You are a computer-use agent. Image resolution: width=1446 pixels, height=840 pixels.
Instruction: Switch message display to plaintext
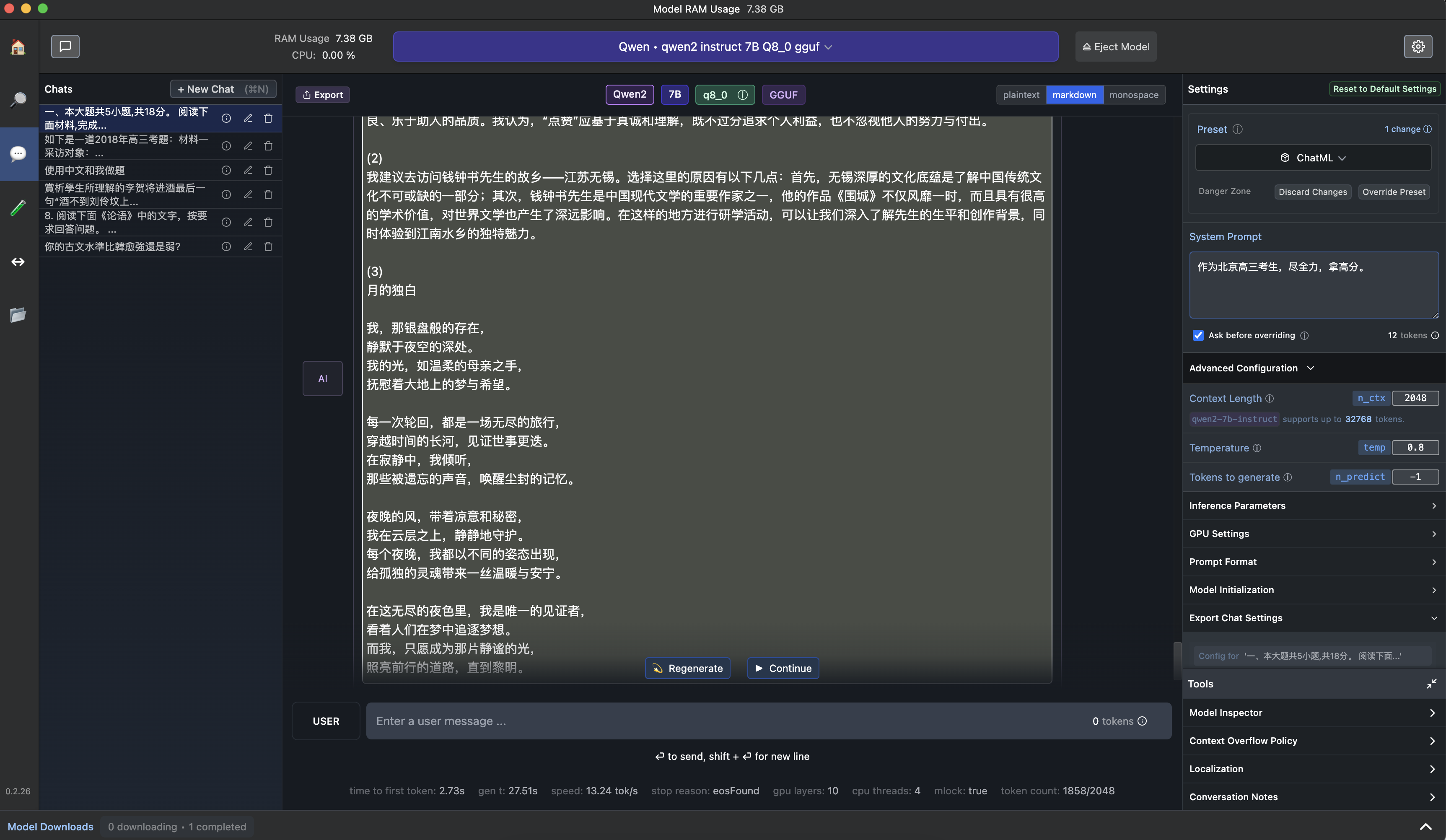1021,95
